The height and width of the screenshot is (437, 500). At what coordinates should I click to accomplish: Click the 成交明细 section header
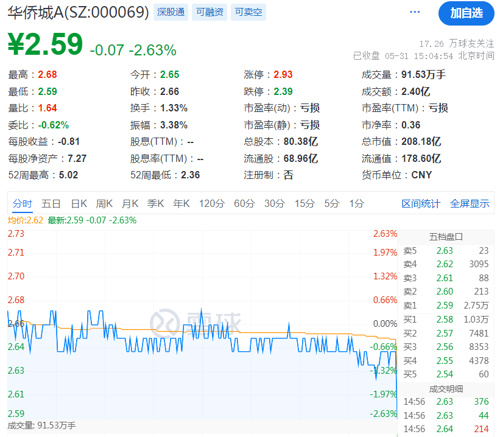tap(446, 389)
